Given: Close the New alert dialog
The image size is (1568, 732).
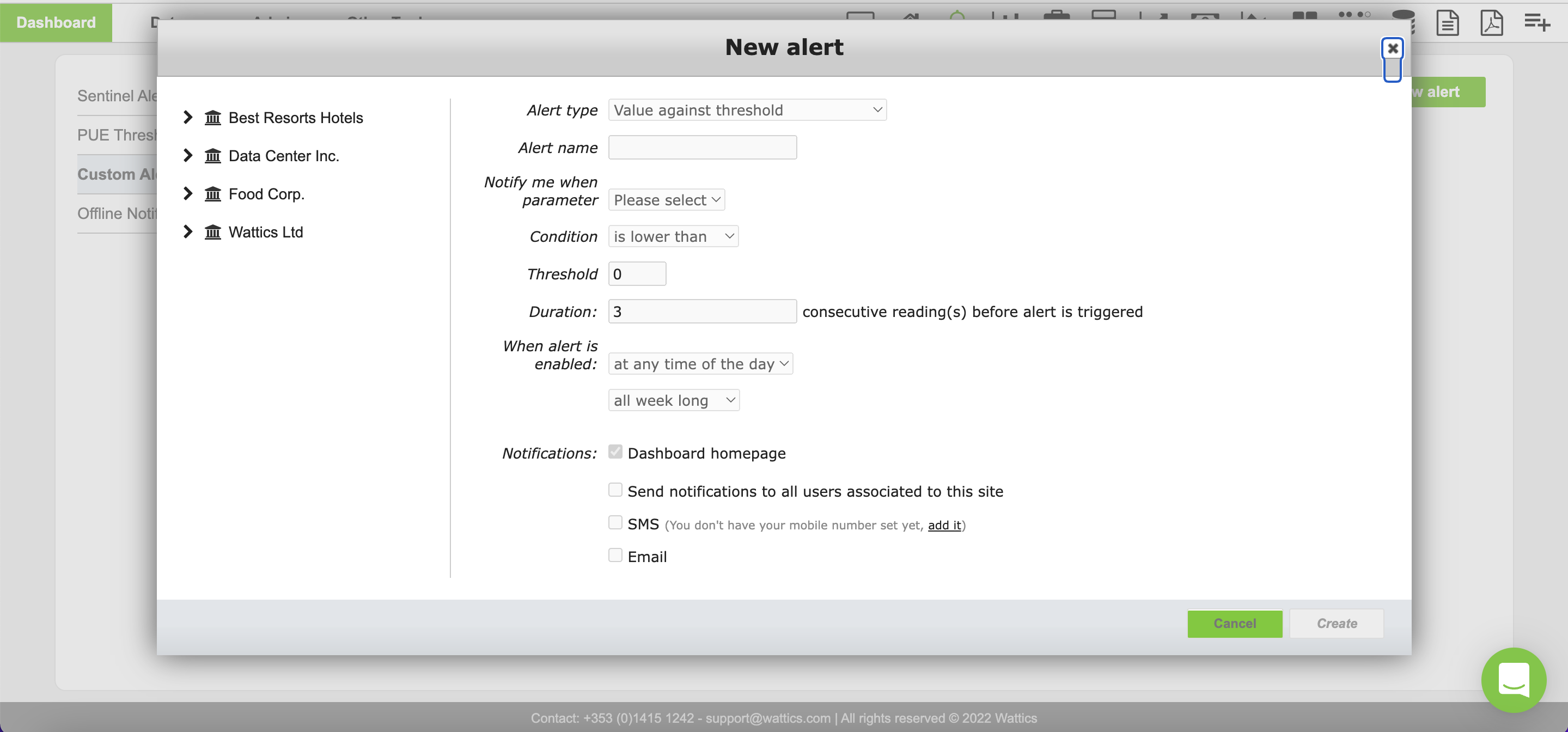Looking at the screenshot, I should [x=1392, y=48].
